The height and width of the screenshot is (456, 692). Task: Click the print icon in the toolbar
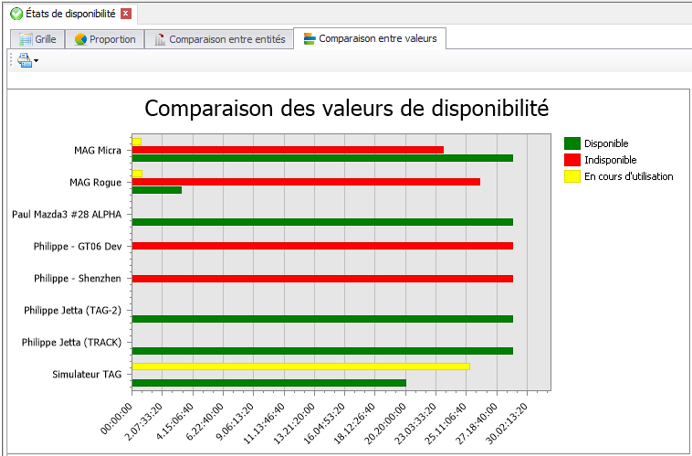coord(24,61)
